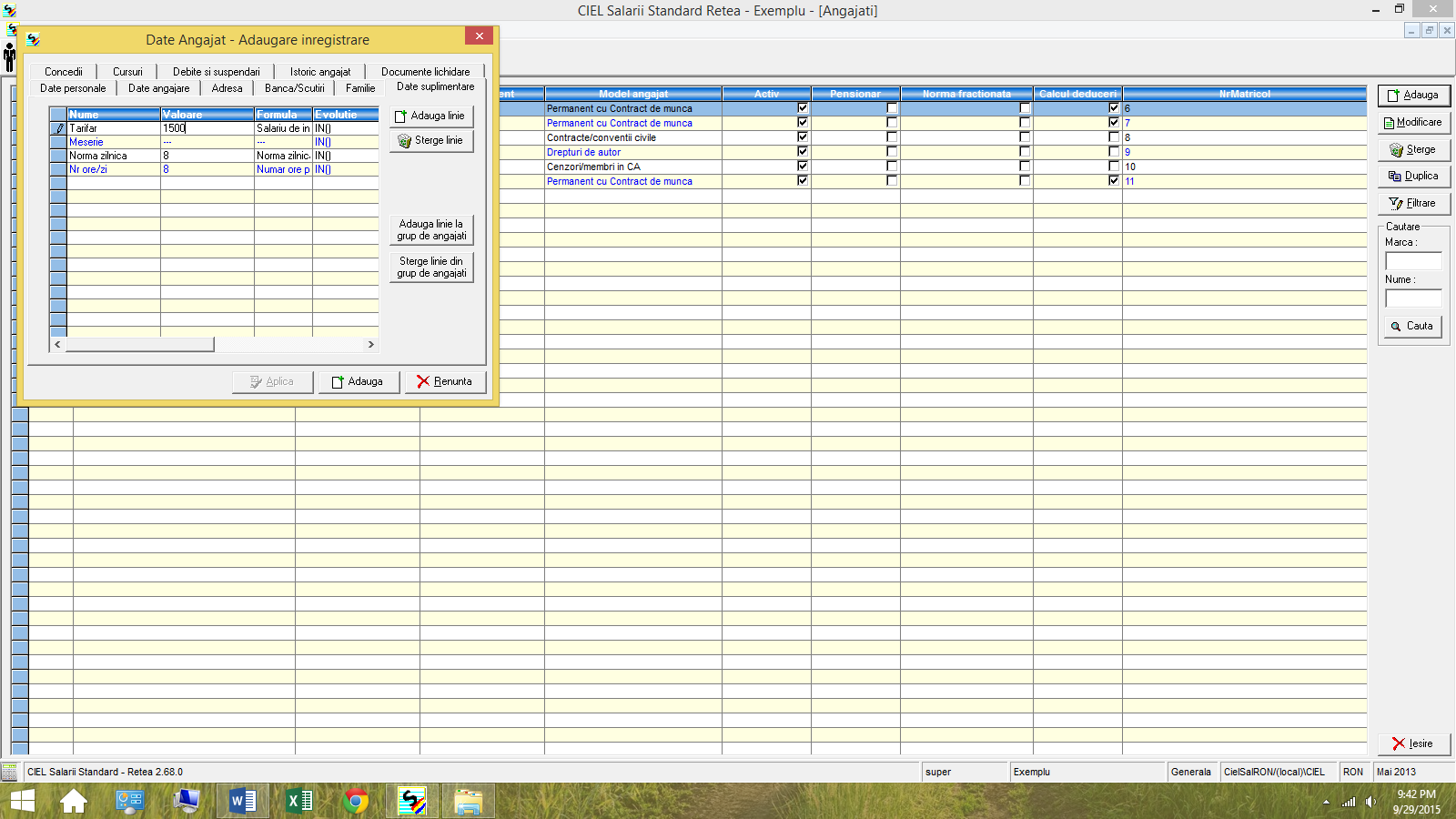This screenshot has width=1456, height=819.
Task: Click Adauga button in right panel
Action: click(x=1413, y=96)
